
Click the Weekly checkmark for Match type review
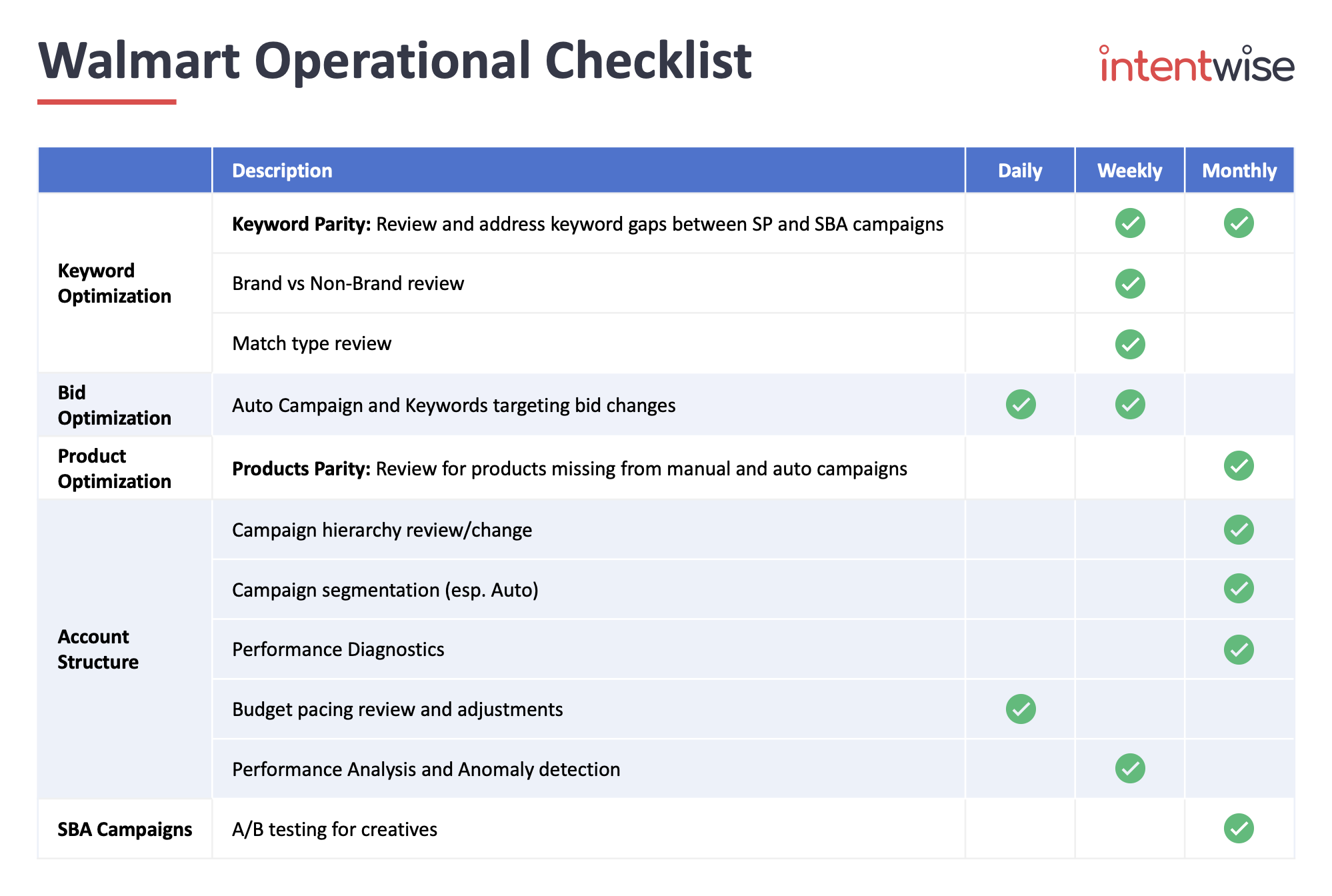(x=1130, y=344)
